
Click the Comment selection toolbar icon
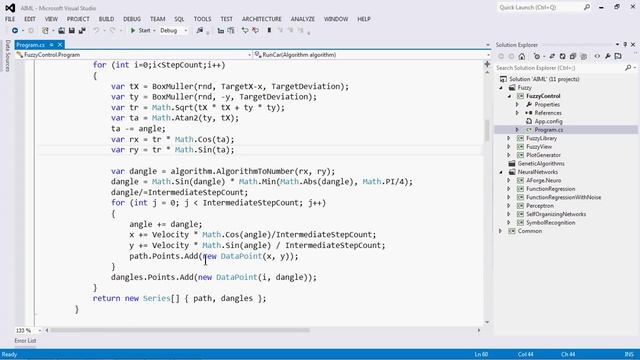click(x=244, y=31)
